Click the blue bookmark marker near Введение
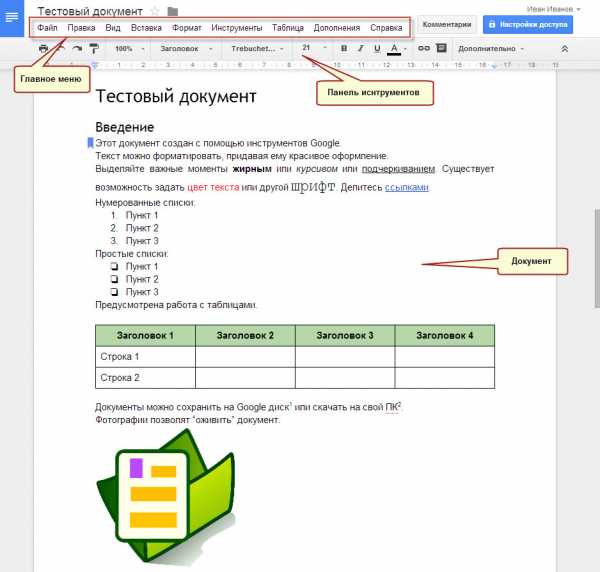The width and height of the screenshot is (600, 572). pyautogui.click(x=90, y=143)
